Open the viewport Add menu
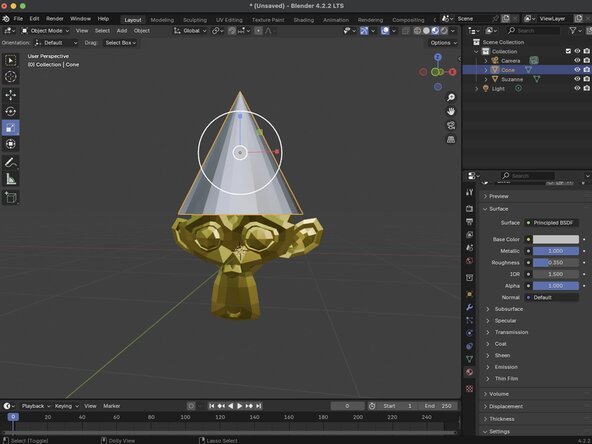592x444 pixels. (122, 31)
